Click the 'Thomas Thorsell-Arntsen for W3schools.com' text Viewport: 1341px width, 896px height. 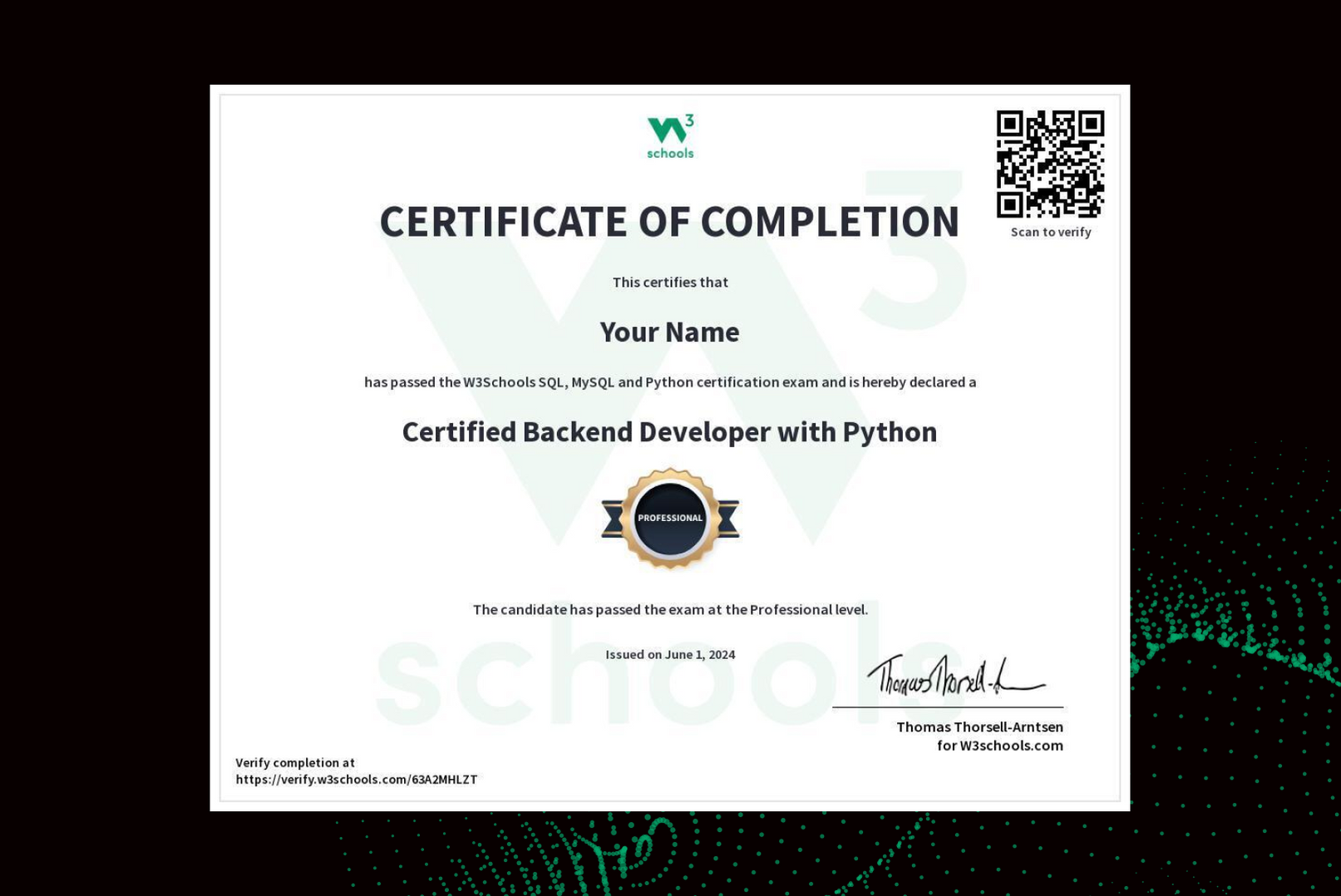(980, 736)
